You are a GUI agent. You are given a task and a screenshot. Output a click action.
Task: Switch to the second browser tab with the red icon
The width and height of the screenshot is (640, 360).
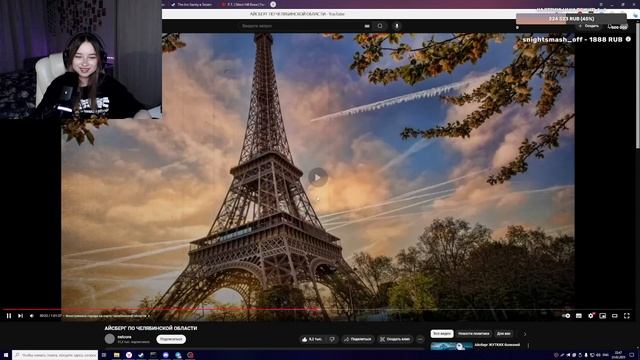click(x=243, y=4)
